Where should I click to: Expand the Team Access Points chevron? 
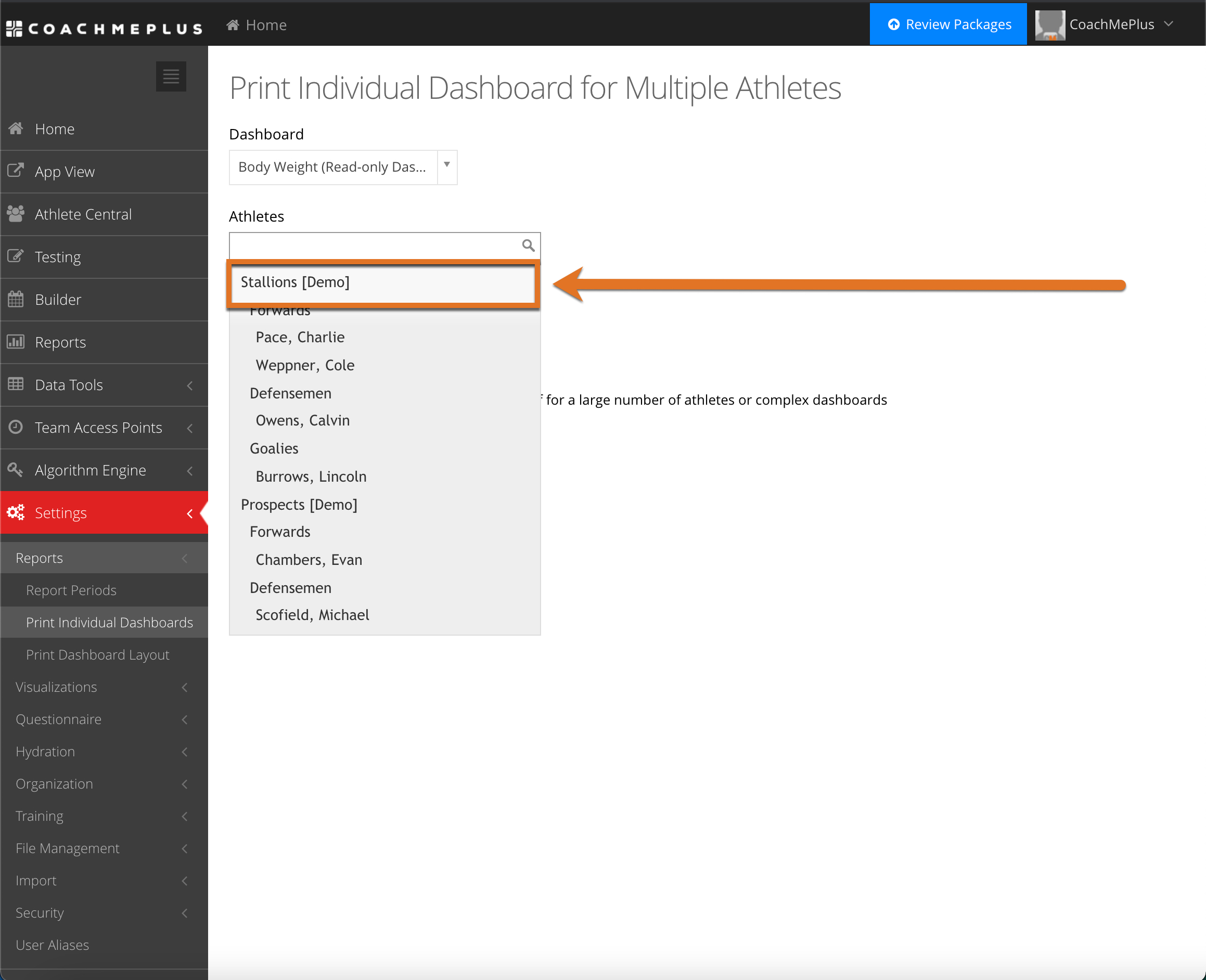(190, 428)
